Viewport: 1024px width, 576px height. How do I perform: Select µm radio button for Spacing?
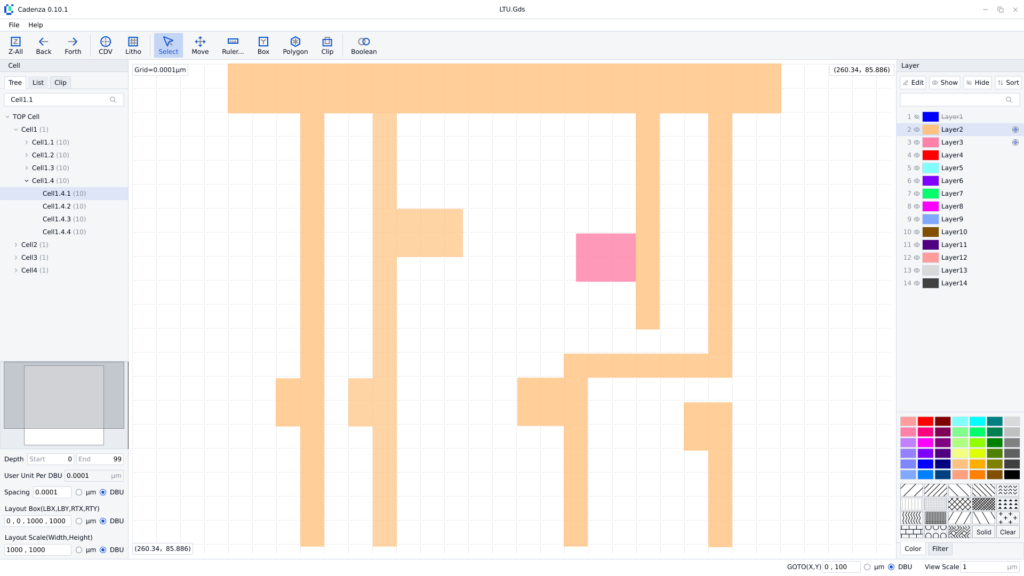pyautogui.click(x=79, y=492)
